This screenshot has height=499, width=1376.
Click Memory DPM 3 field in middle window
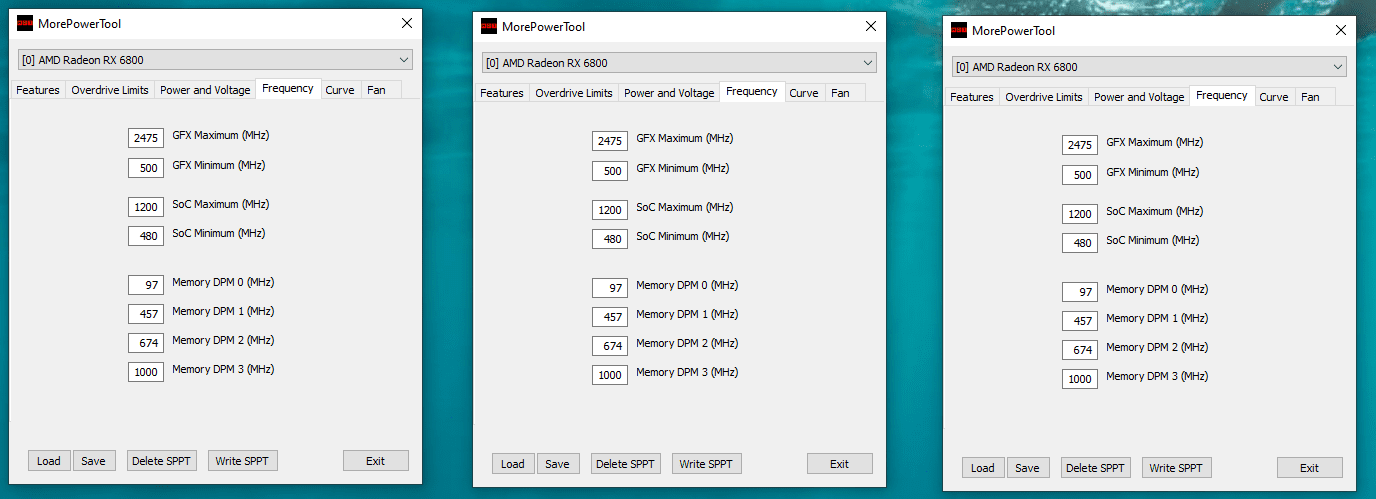(x=610, y=374)
